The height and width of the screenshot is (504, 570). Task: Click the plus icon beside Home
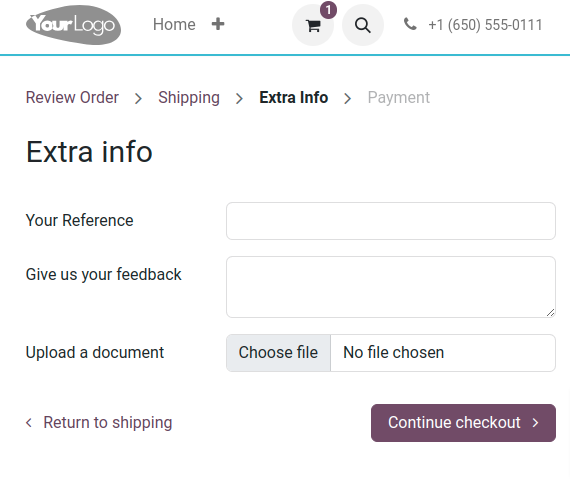[x=218, y=24]
